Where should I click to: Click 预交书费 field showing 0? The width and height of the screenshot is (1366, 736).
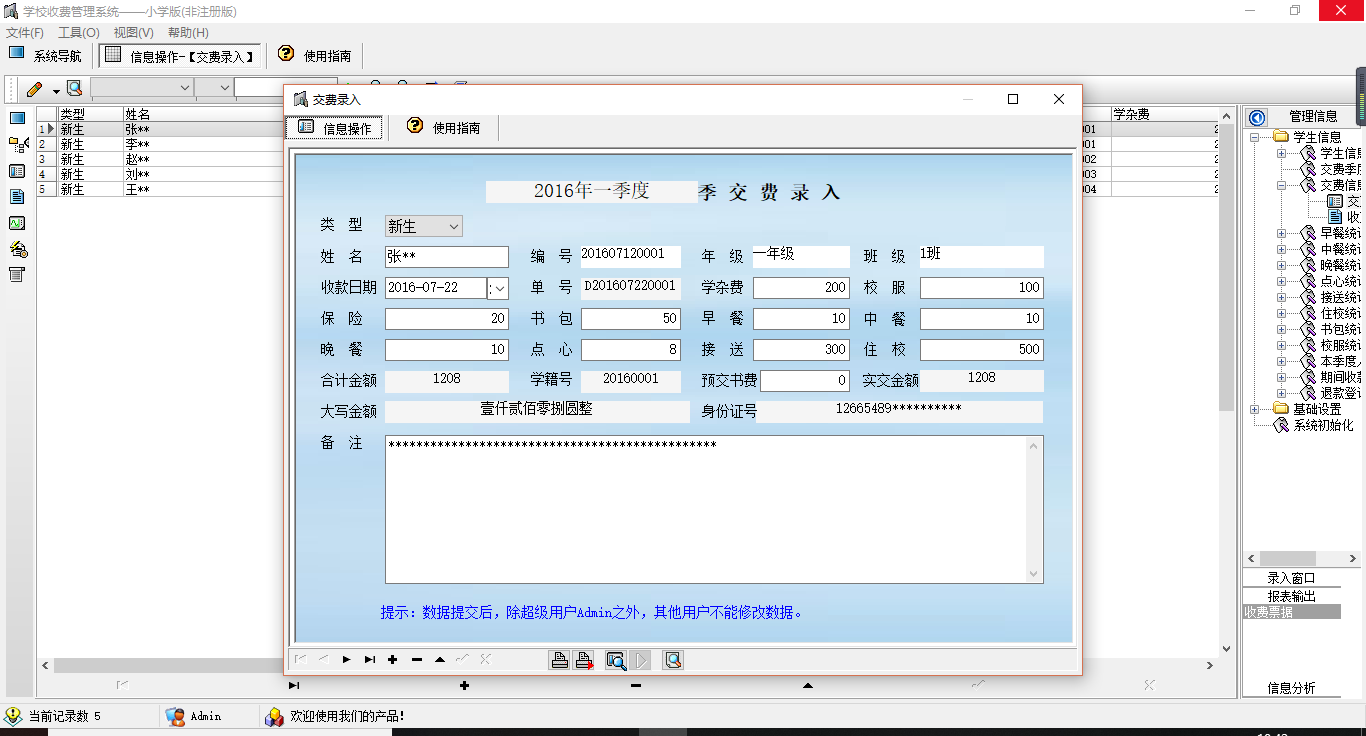coord(805,380)
